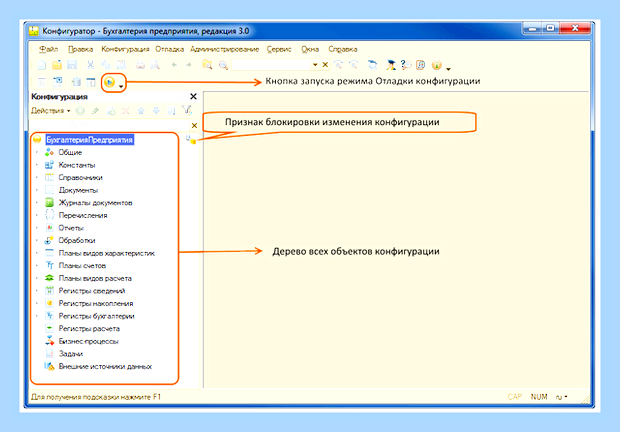620x432 pixels.
Task: Click the Paste clipboard toolbar icon
Action: point(121,65)
